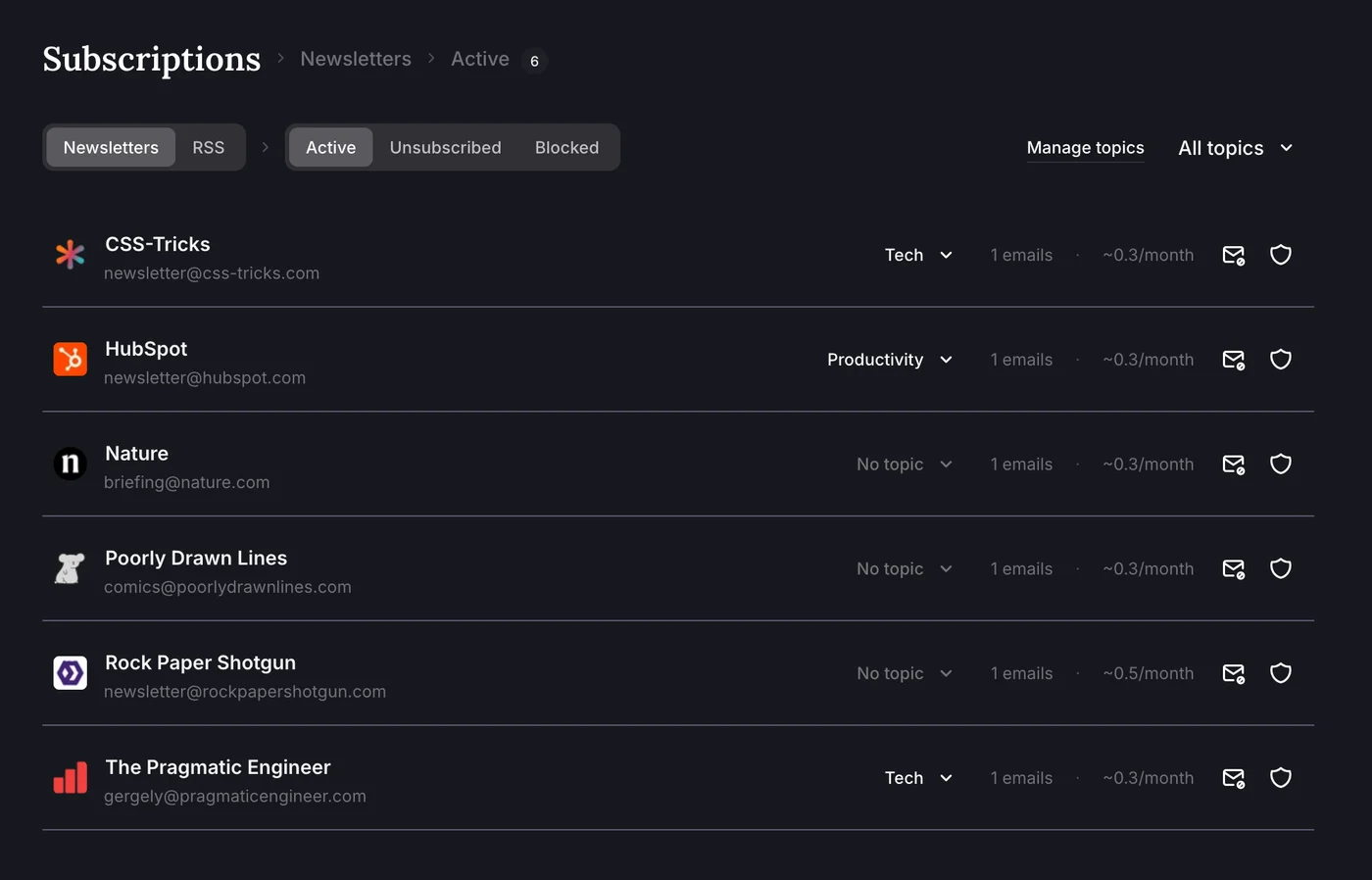1372x880 pixels.
Task: Select the Blocked status tab
Action: [566, 147]
